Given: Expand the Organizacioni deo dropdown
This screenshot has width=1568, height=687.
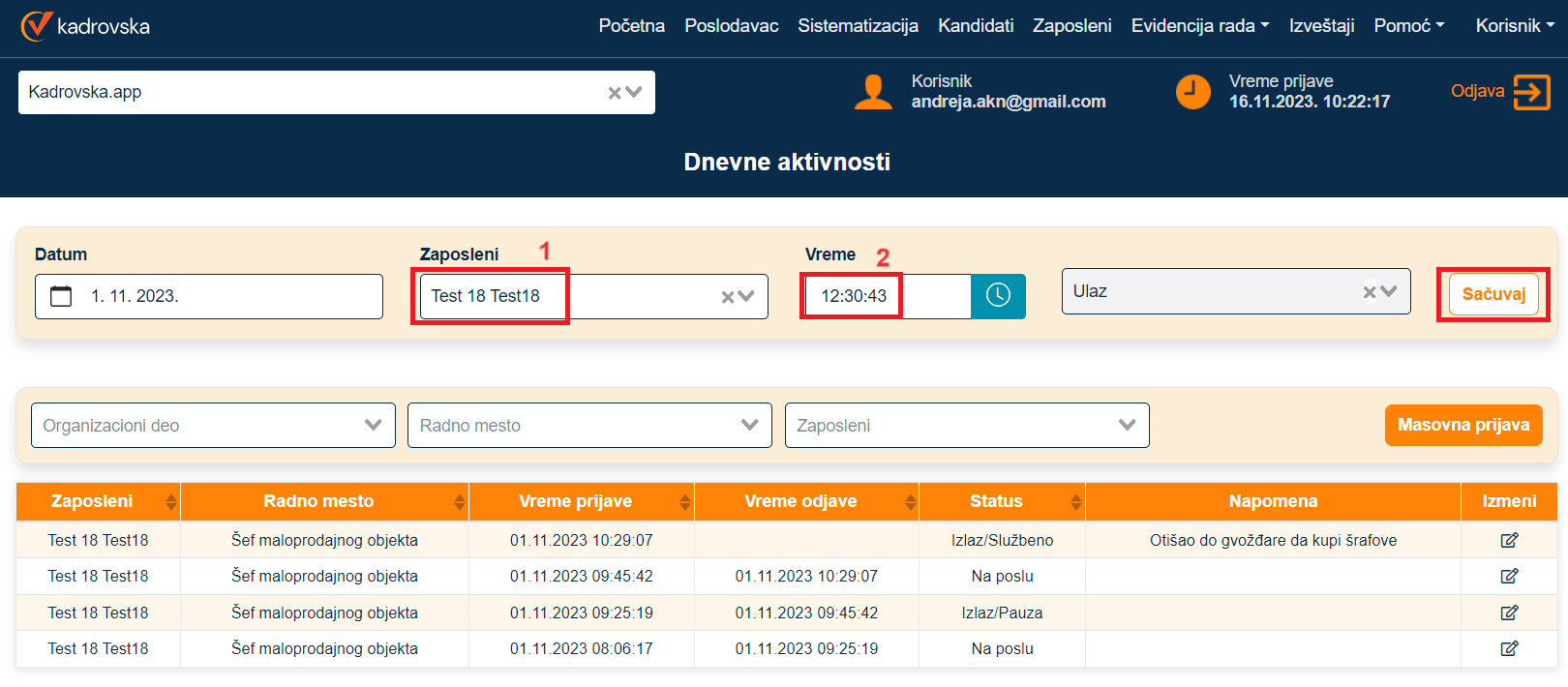Looking at the screenshot, I should click(373, 425).
